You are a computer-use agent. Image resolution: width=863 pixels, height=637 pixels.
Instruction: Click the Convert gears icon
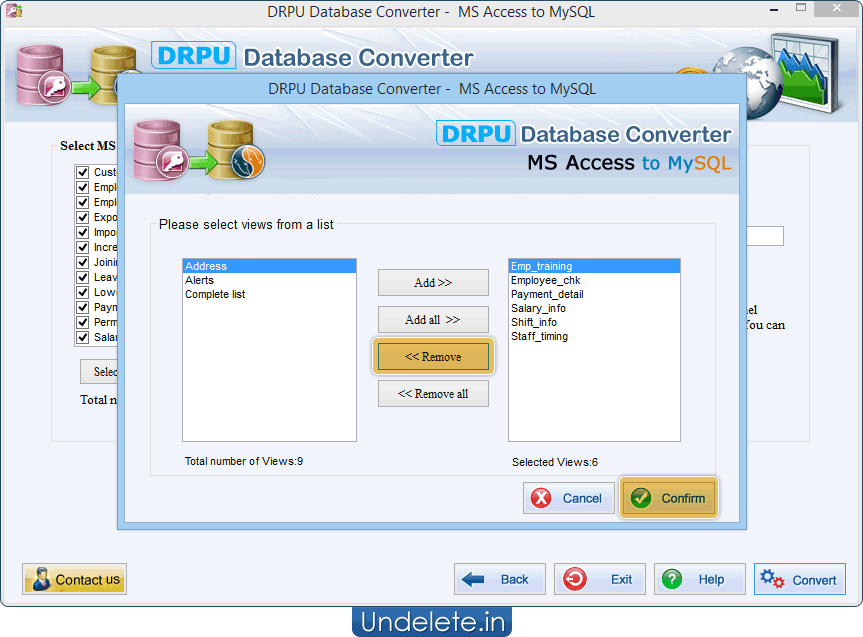[x=772, y=579]
